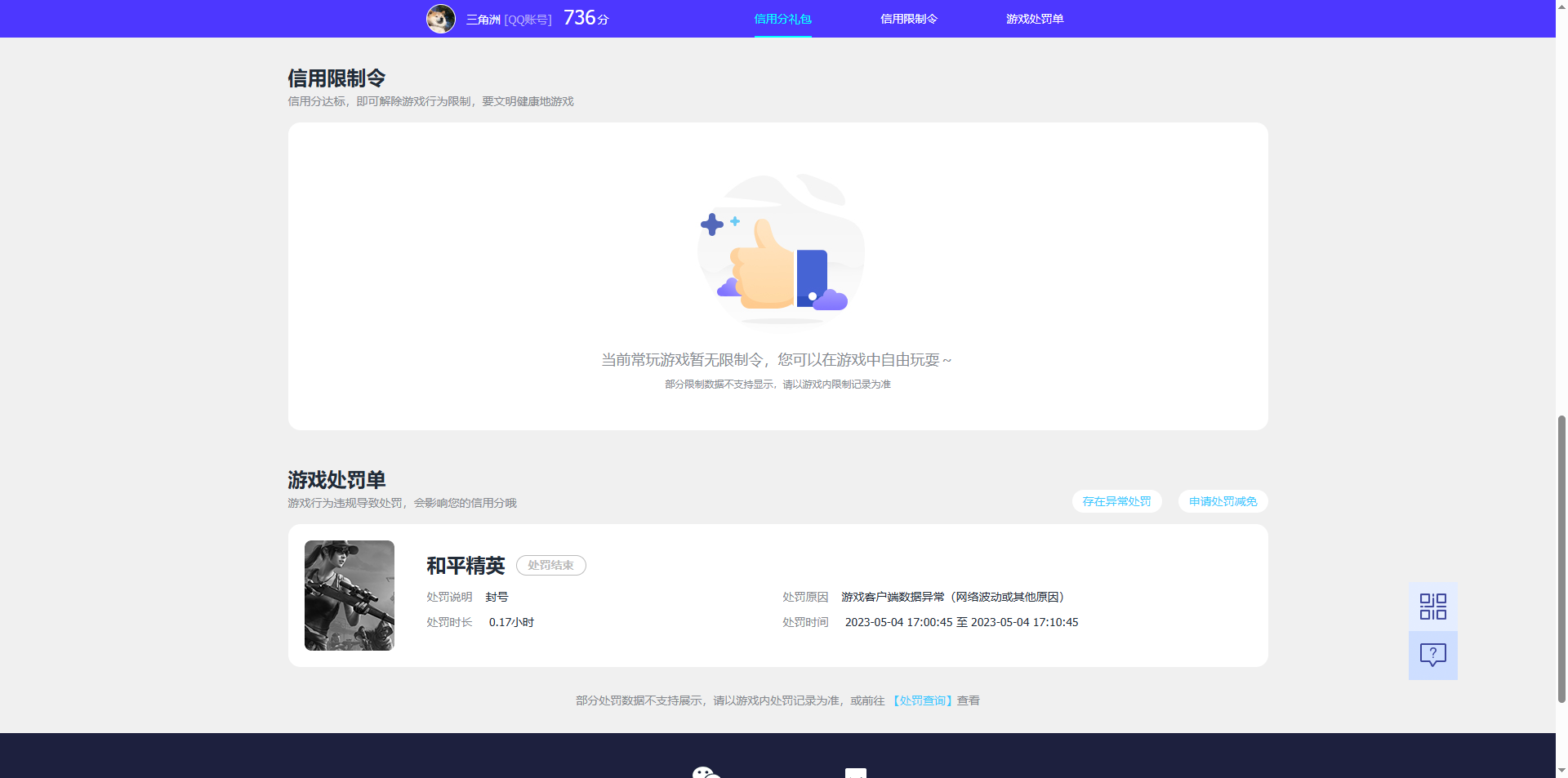Click the 0.17小时 penalty duration value
Screen dimensions: 1568x778
tap(511, 622)
